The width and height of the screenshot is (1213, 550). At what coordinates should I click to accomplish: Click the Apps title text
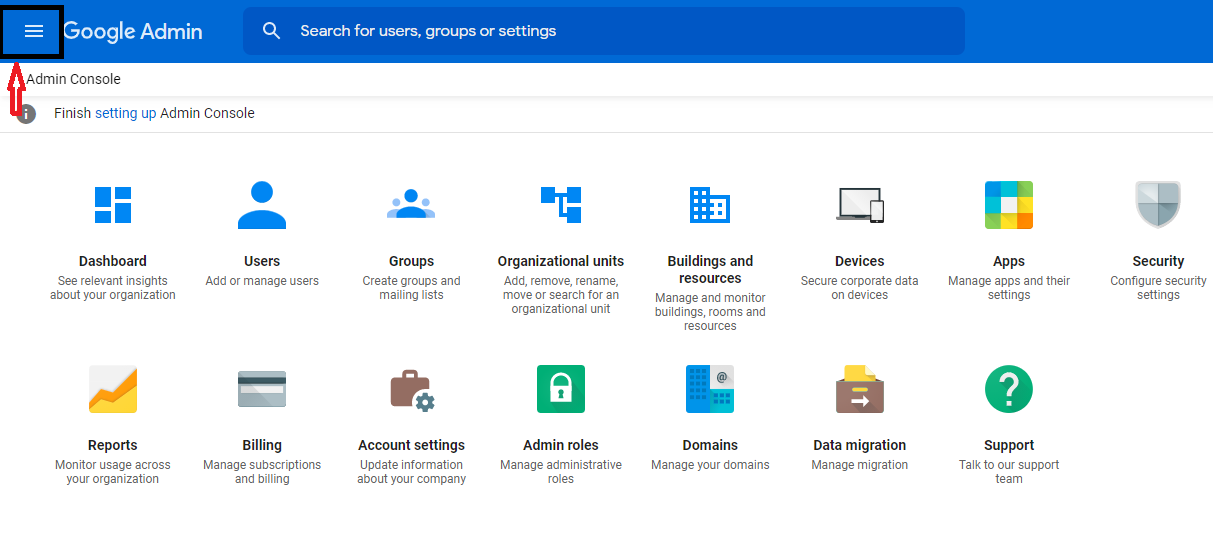1009,261
